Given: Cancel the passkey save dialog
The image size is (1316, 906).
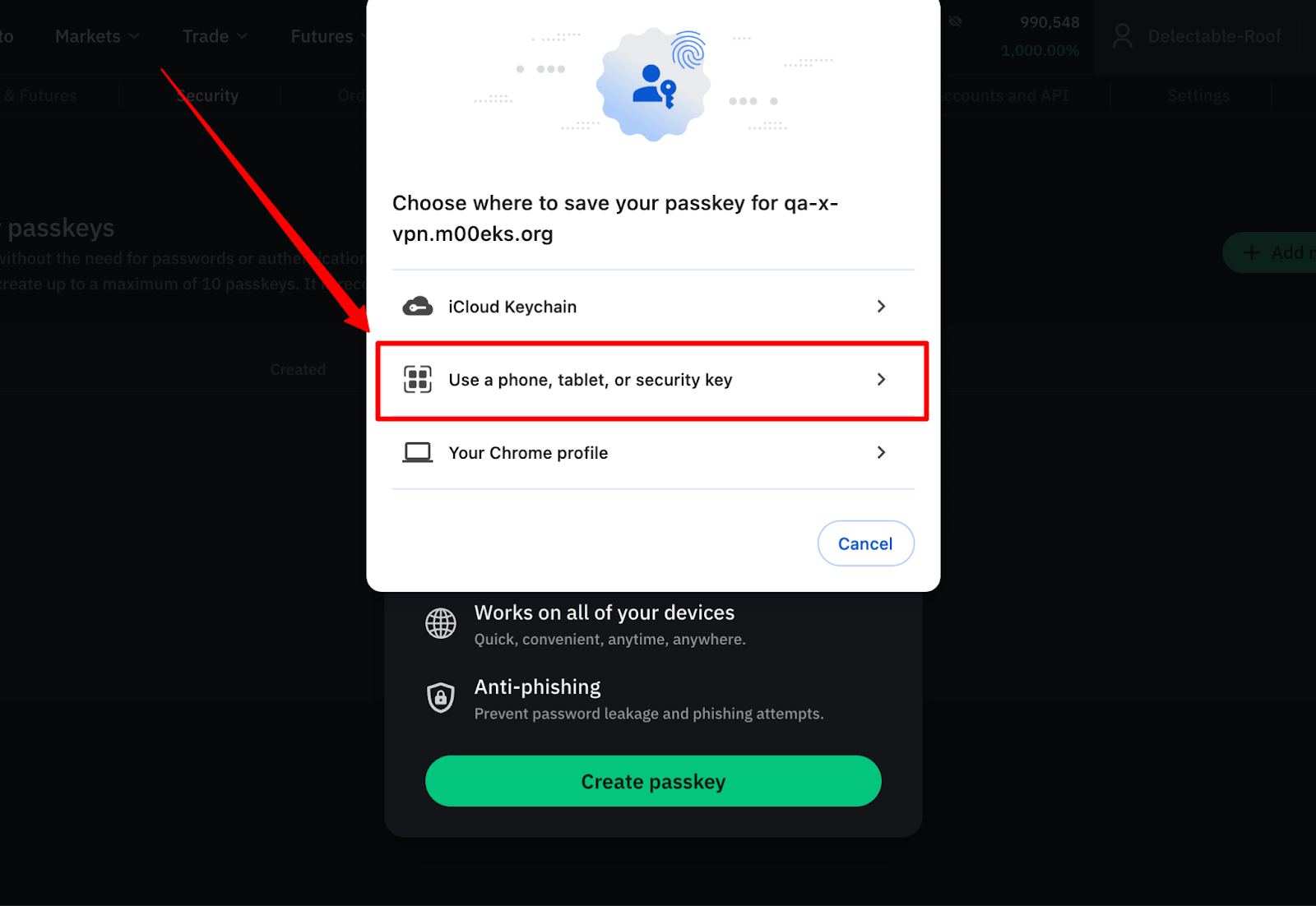Looking at the screenshot, I should tap(865, 543).
